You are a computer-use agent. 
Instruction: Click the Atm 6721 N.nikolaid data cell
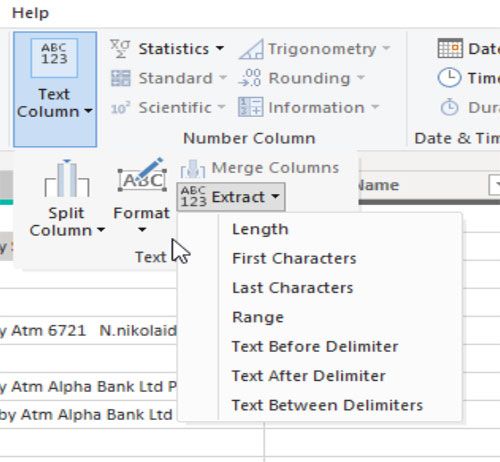(88, 330)
